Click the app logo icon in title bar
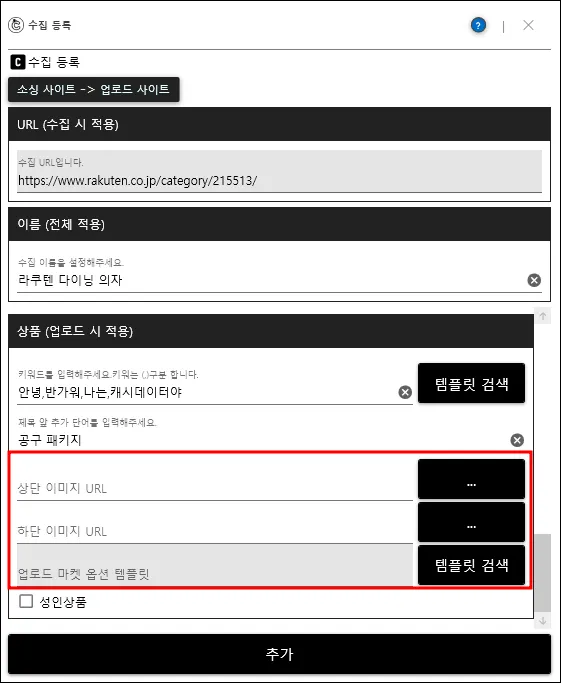This screenshot has height=683, width=561. [16, 25]
